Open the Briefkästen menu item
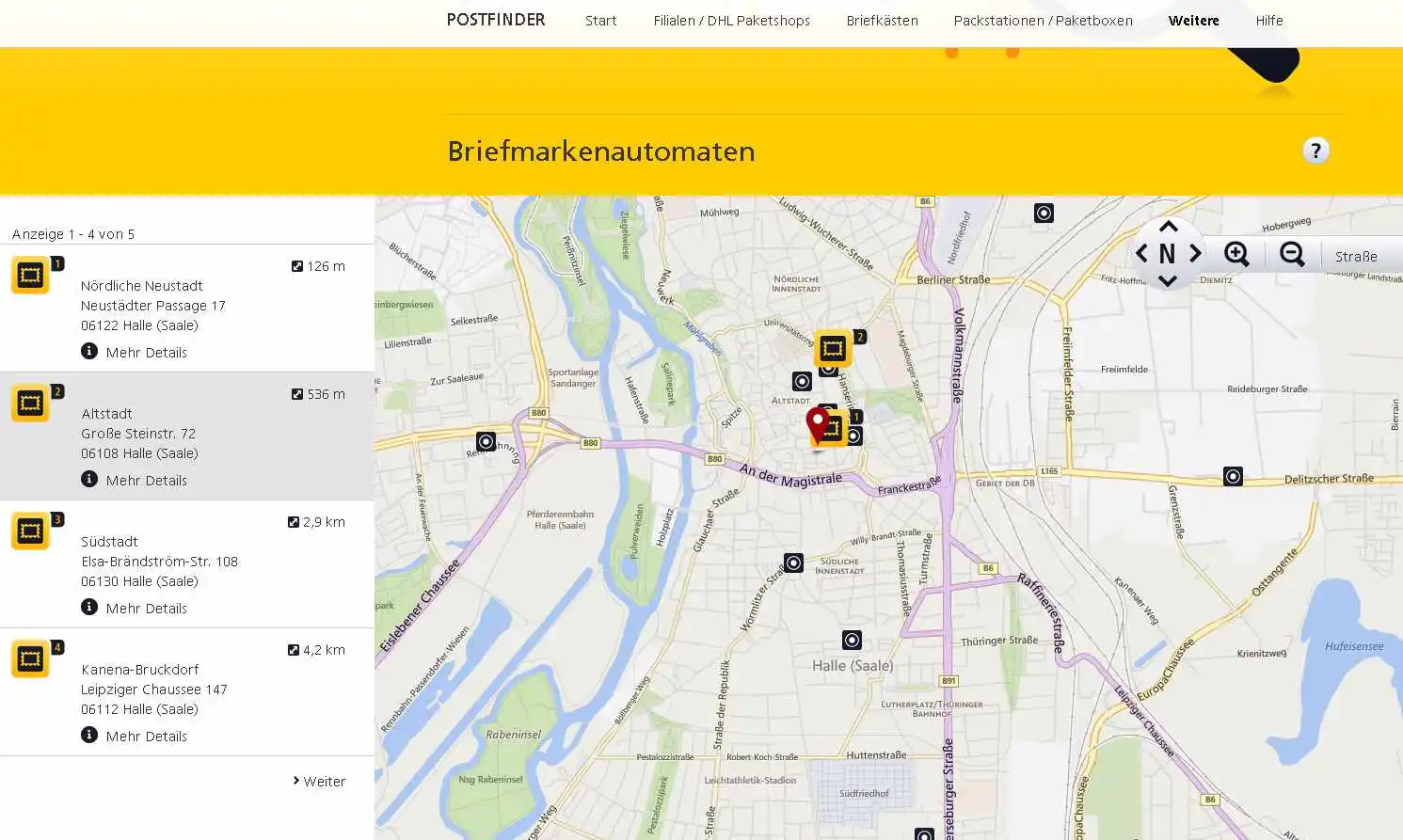Screen dimensions: 1403x840 pos(882,21)
